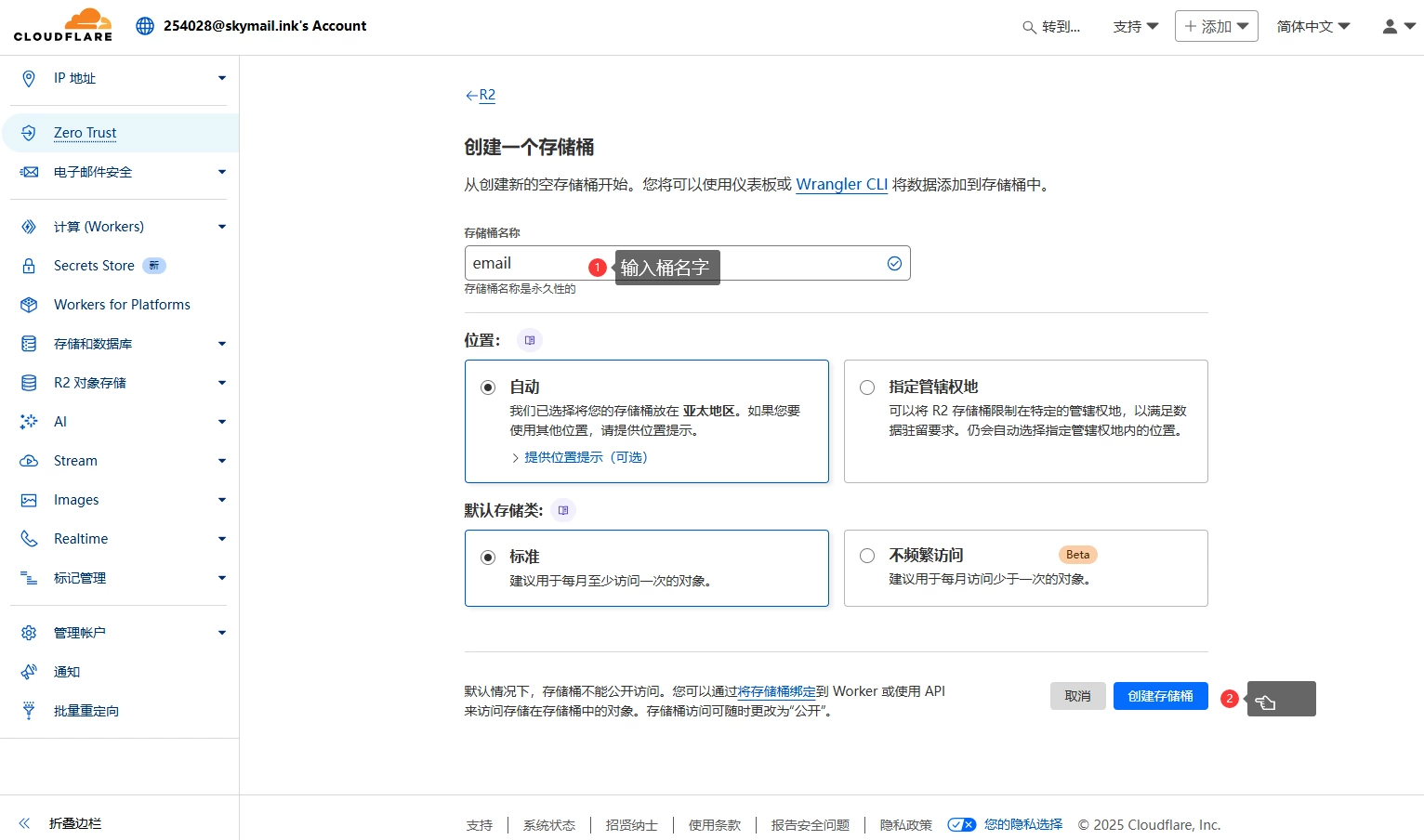
Task: Click the info icon next to 默认存储类
Action: tap(562, 509)
